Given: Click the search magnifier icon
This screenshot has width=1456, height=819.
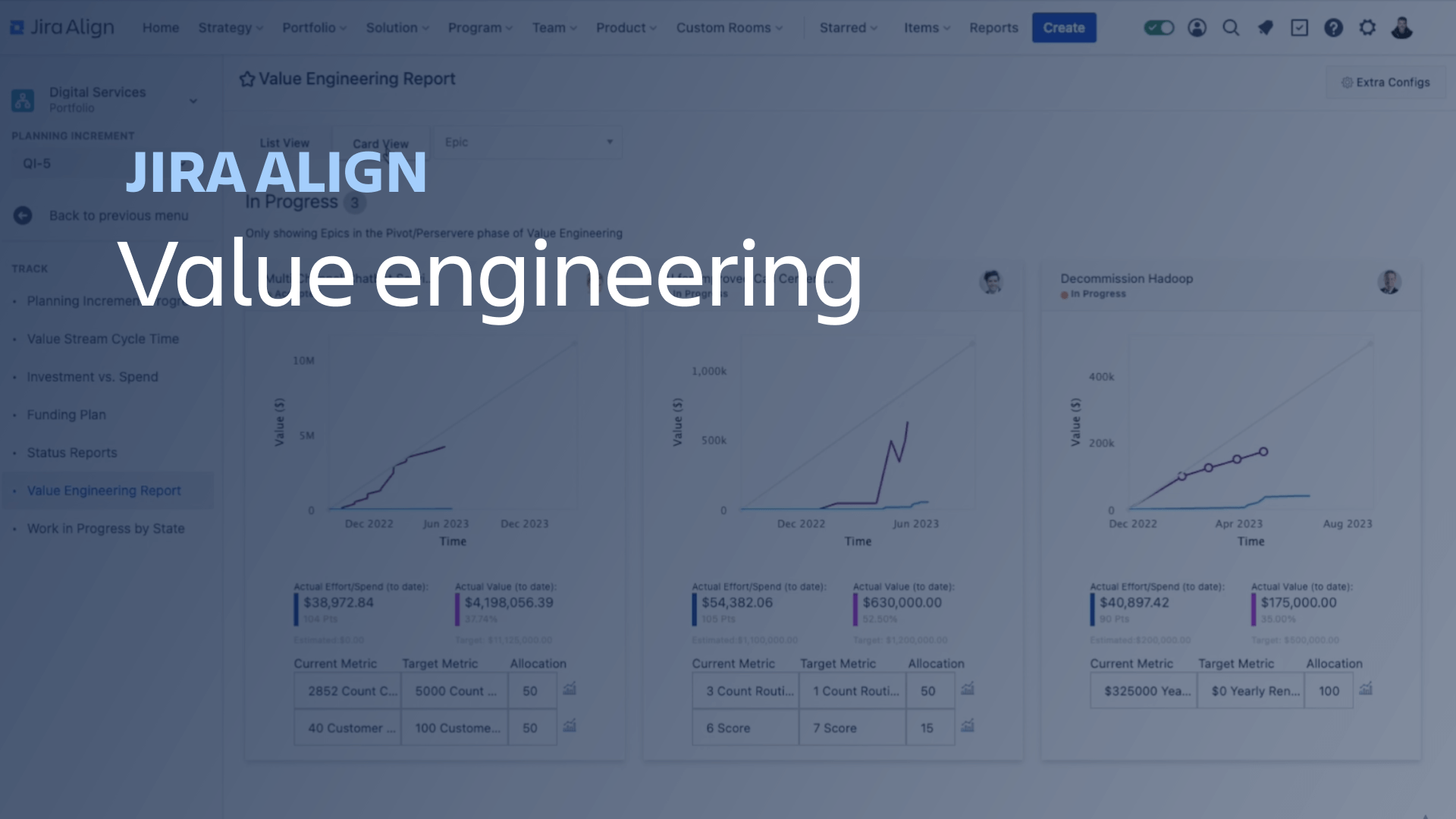Looking at the screenshot, I should tap(1232, 27).
